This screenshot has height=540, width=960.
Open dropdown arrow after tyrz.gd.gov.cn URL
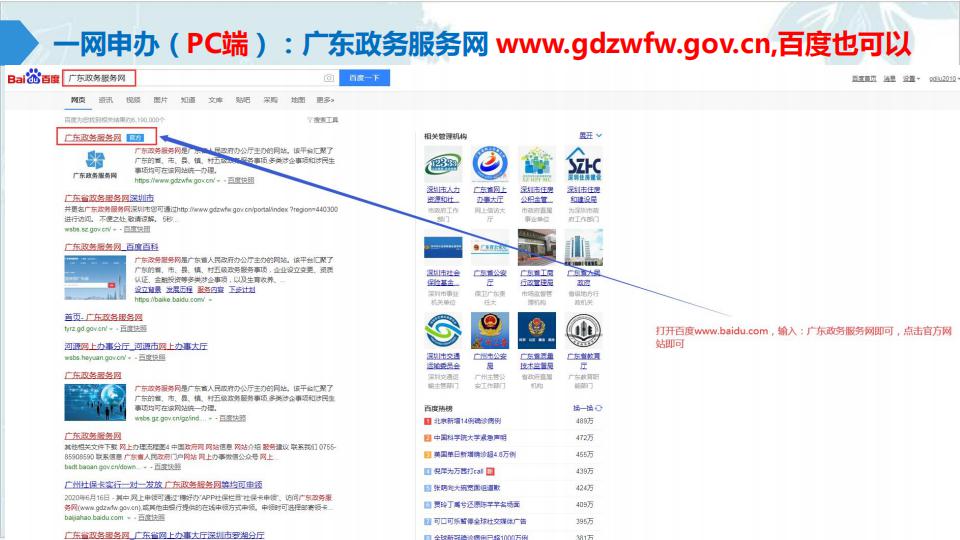tap(111, 329)
